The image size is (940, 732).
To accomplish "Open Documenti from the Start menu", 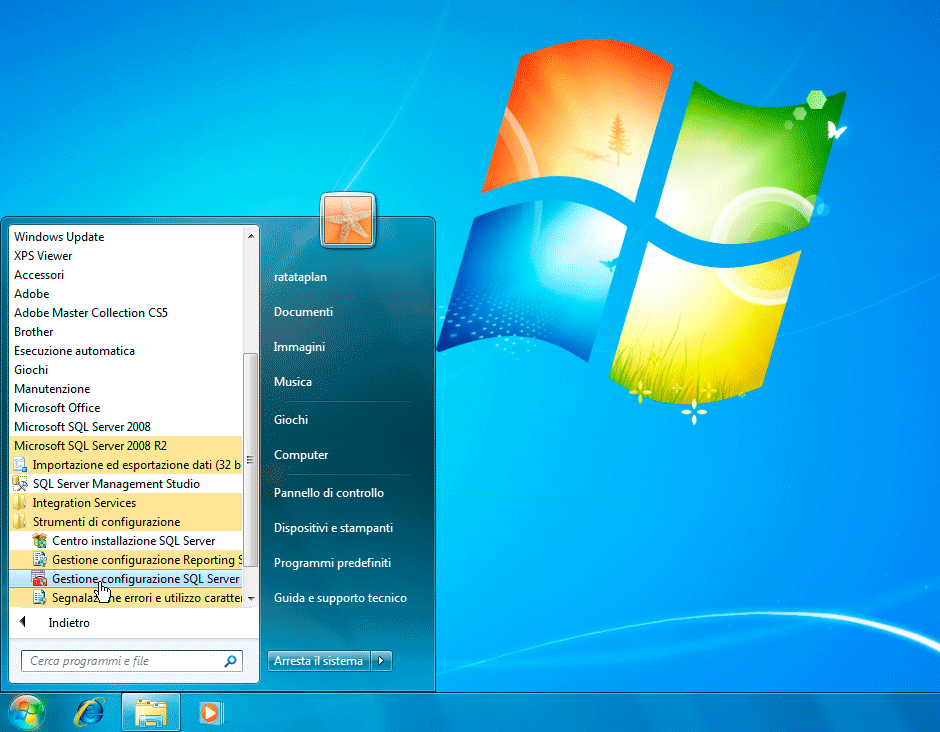I will pos(303,312).
